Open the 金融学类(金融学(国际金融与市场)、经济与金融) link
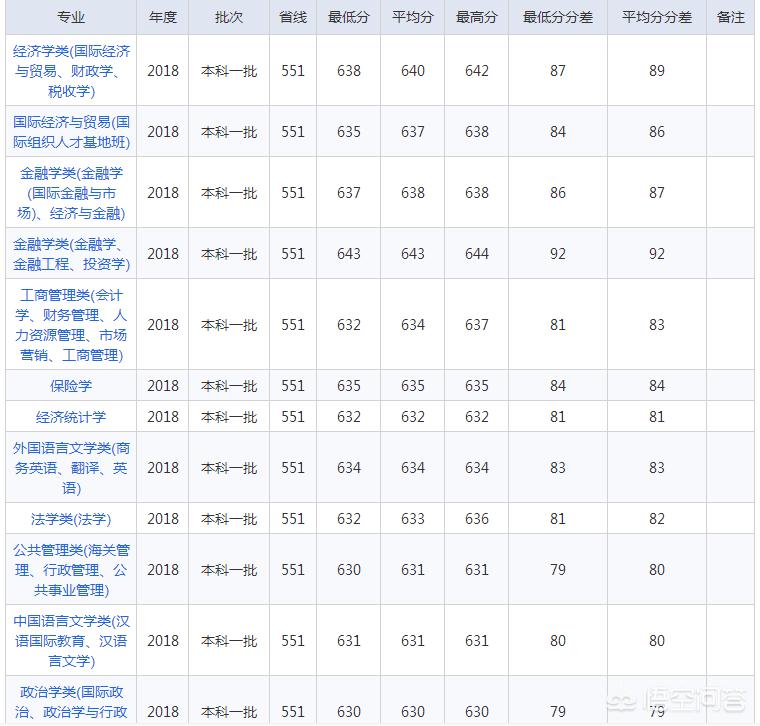This screenshot has width=760, height=726. click(x=71, y=193)
